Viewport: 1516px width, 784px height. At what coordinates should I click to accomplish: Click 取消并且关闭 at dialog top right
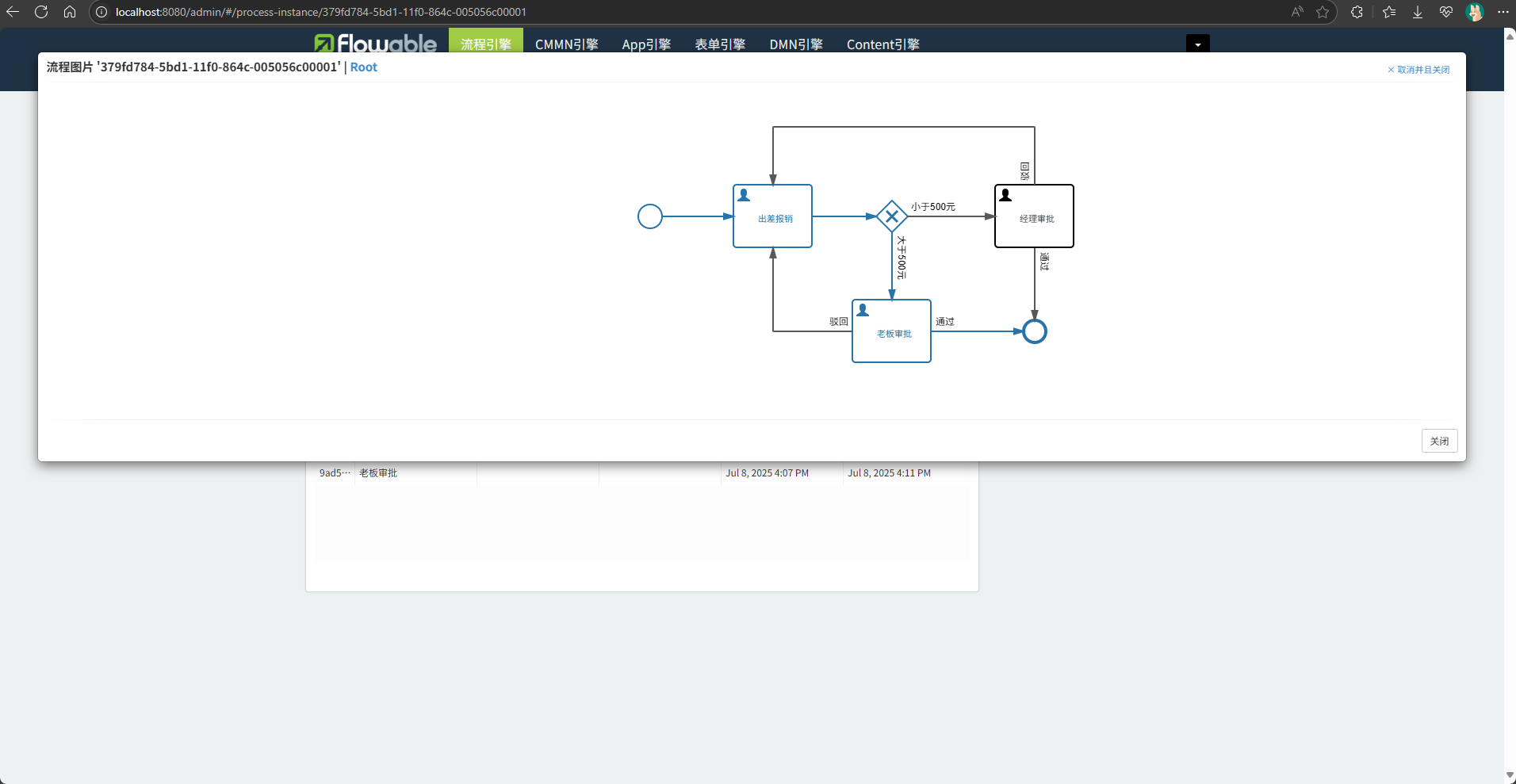tap(1418, 70)
